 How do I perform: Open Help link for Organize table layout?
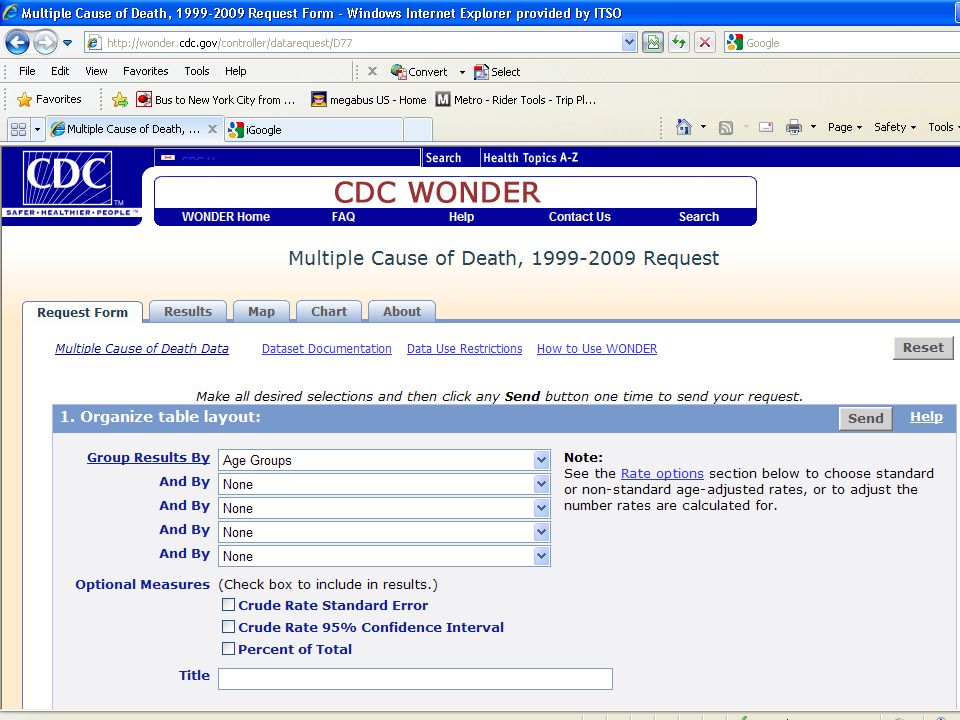coord(926,417)
